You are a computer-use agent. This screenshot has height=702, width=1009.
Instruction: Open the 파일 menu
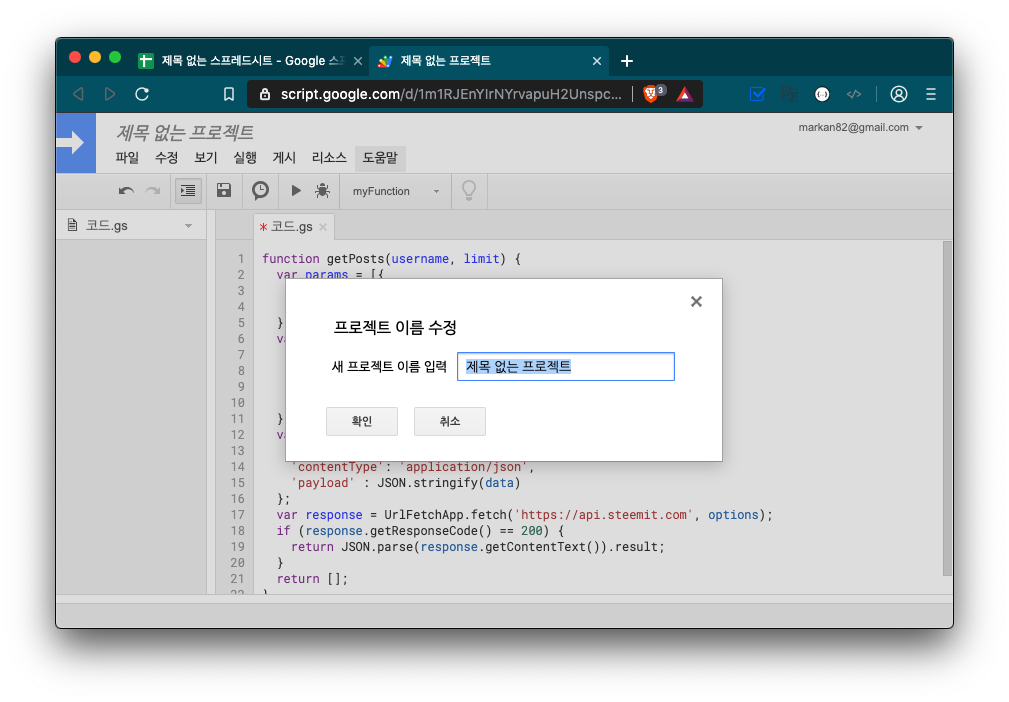pos(127,158)
